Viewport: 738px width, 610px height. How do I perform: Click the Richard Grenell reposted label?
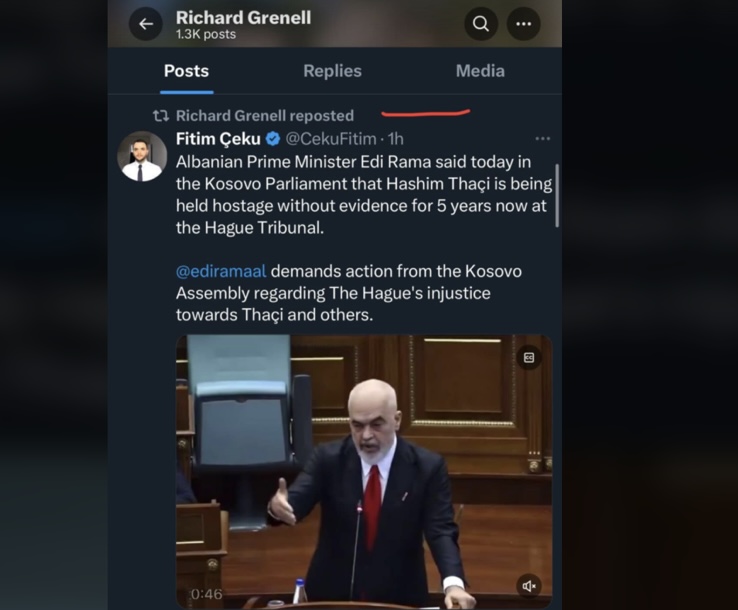tap(265, 116)
